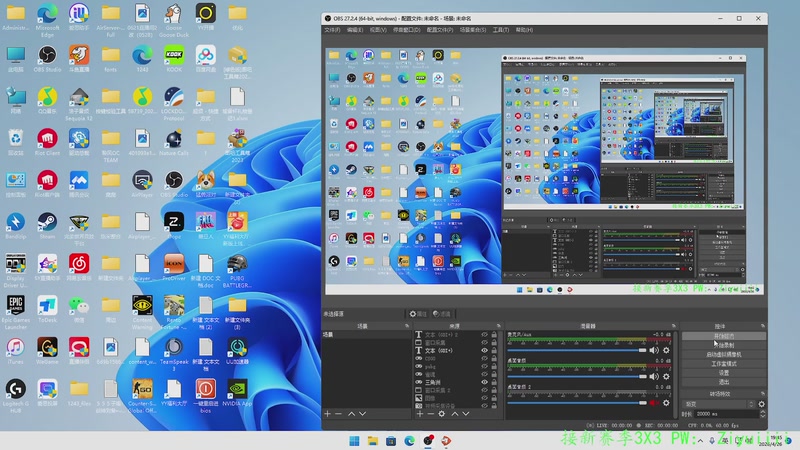800x450 pixels.
Task: Open the 文件(F) menu in OBS
Action: click(x=332, y=30)
